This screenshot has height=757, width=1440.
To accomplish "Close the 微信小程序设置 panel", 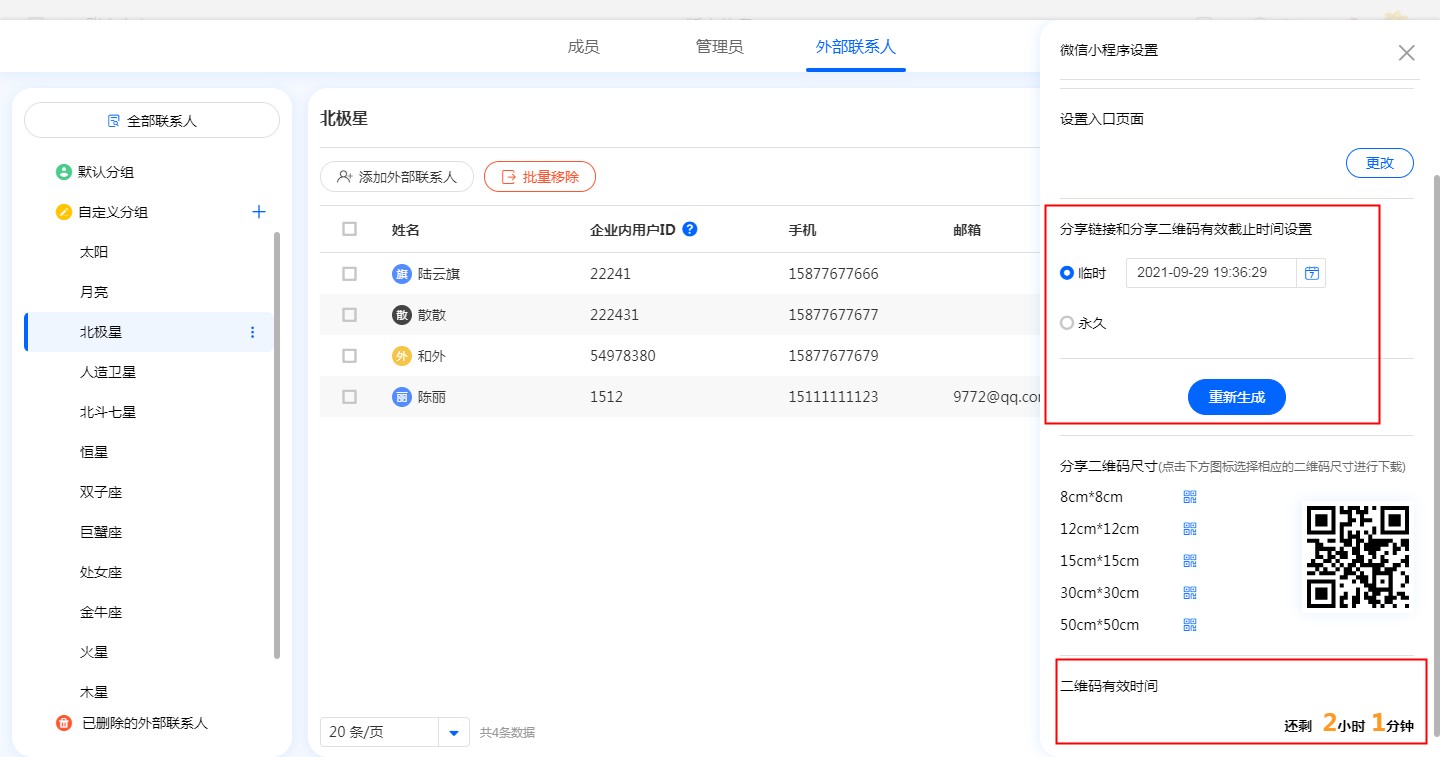I will click(x=1406, y=53).
